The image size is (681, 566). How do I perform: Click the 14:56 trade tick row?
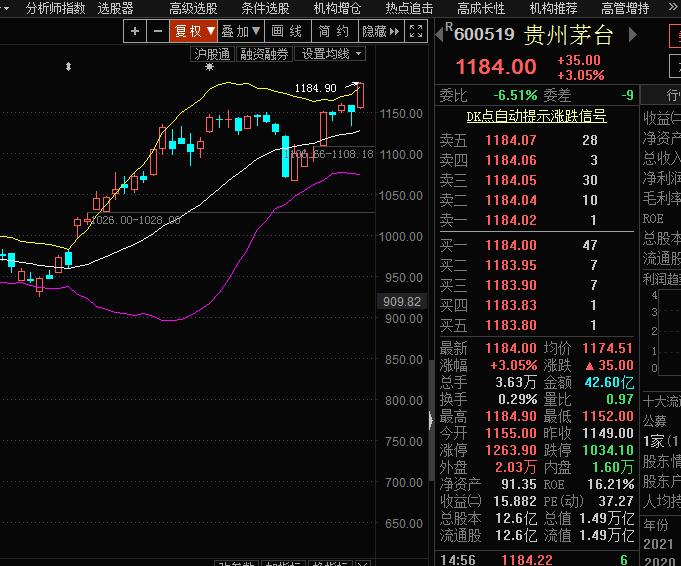tap(536, 559)
